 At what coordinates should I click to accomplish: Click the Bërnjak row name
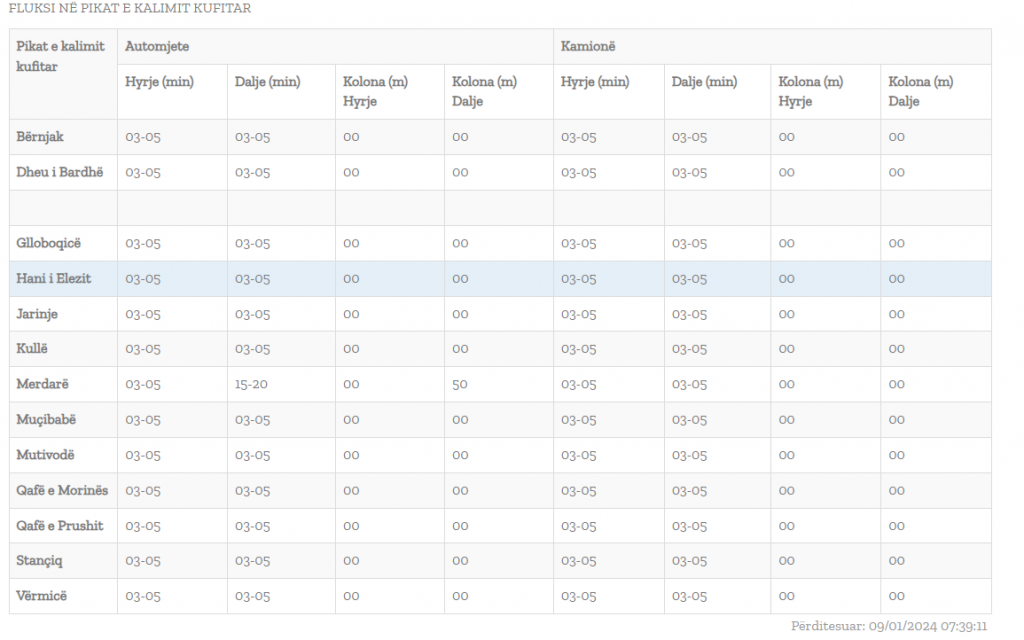coord(40,137)
